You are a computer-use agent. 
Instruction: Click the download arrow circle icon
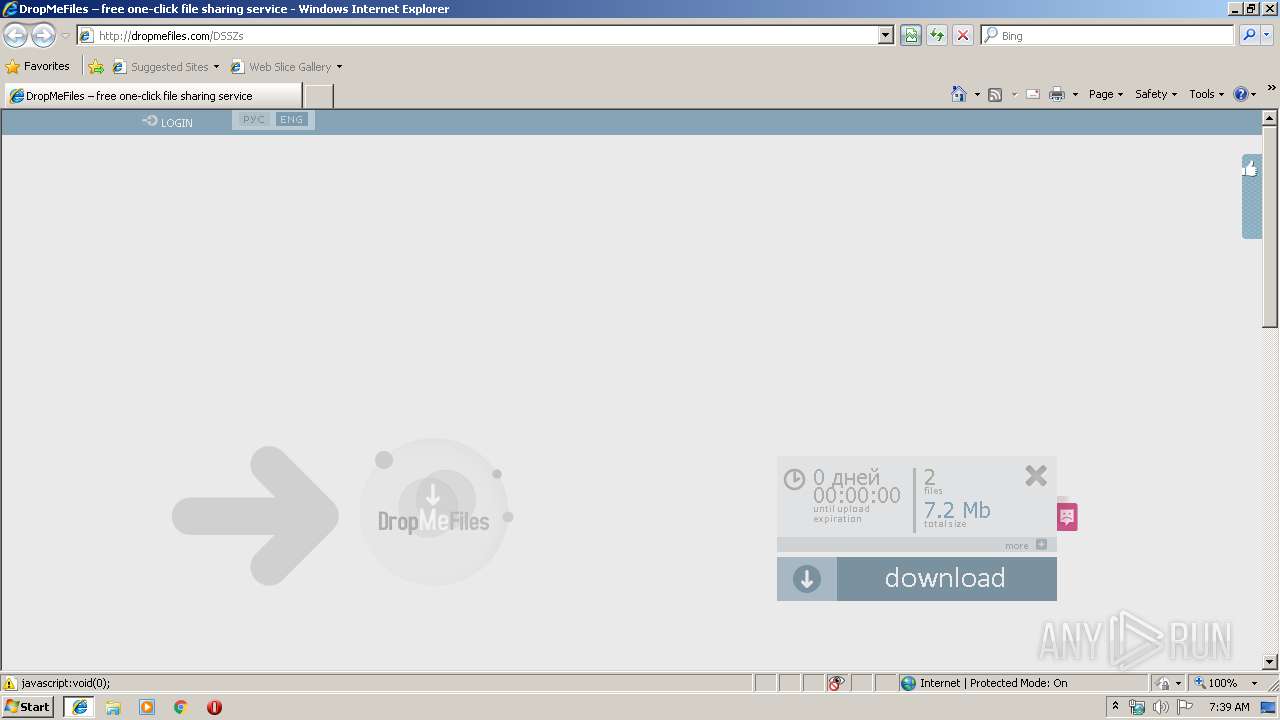pyautogui.click(x=807, y=579)
